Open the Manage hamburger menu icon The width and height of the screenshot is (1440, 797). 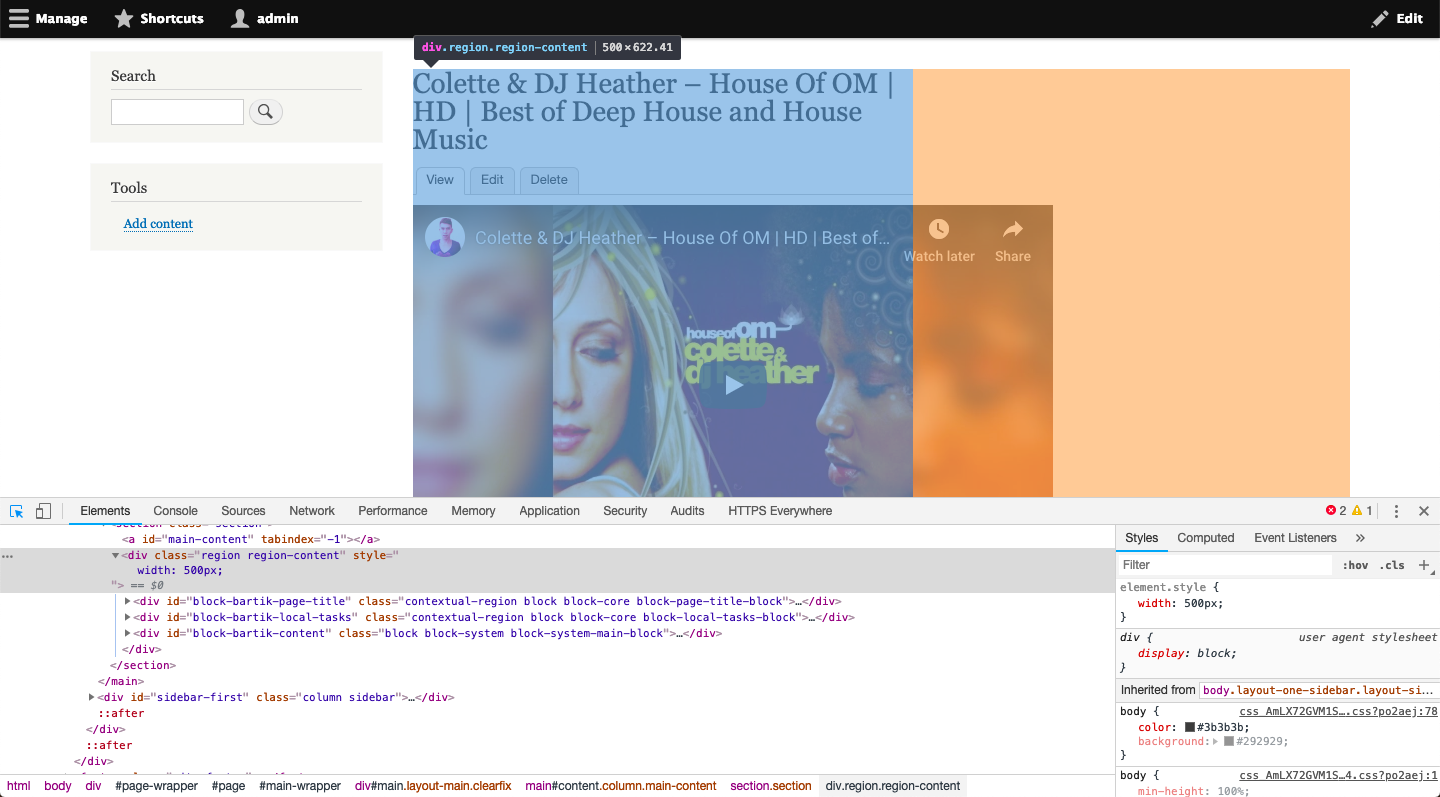pos(19,18)
